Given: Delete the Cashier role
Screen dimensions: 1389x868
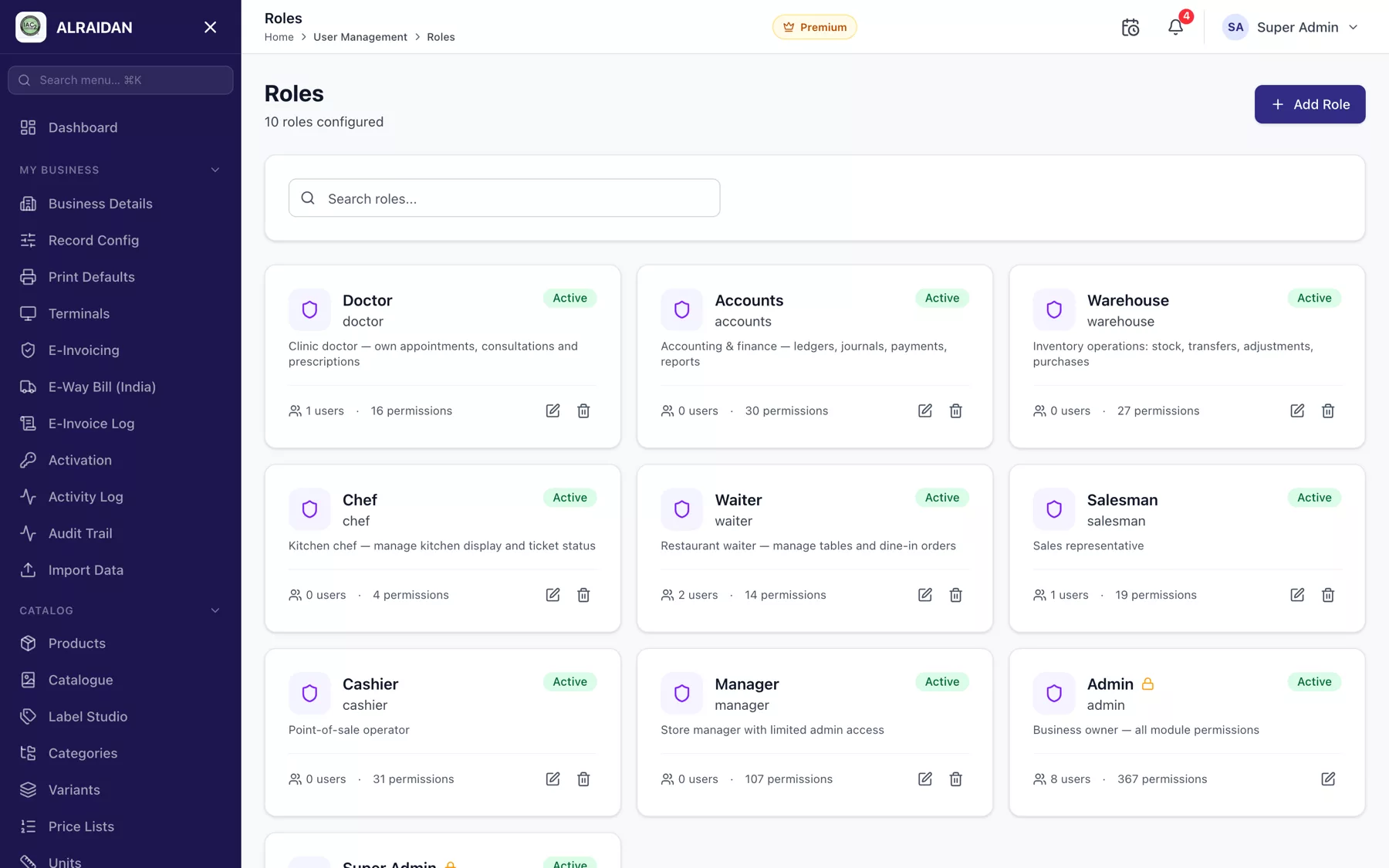Looking at the screenshot, I should (583, 779).
